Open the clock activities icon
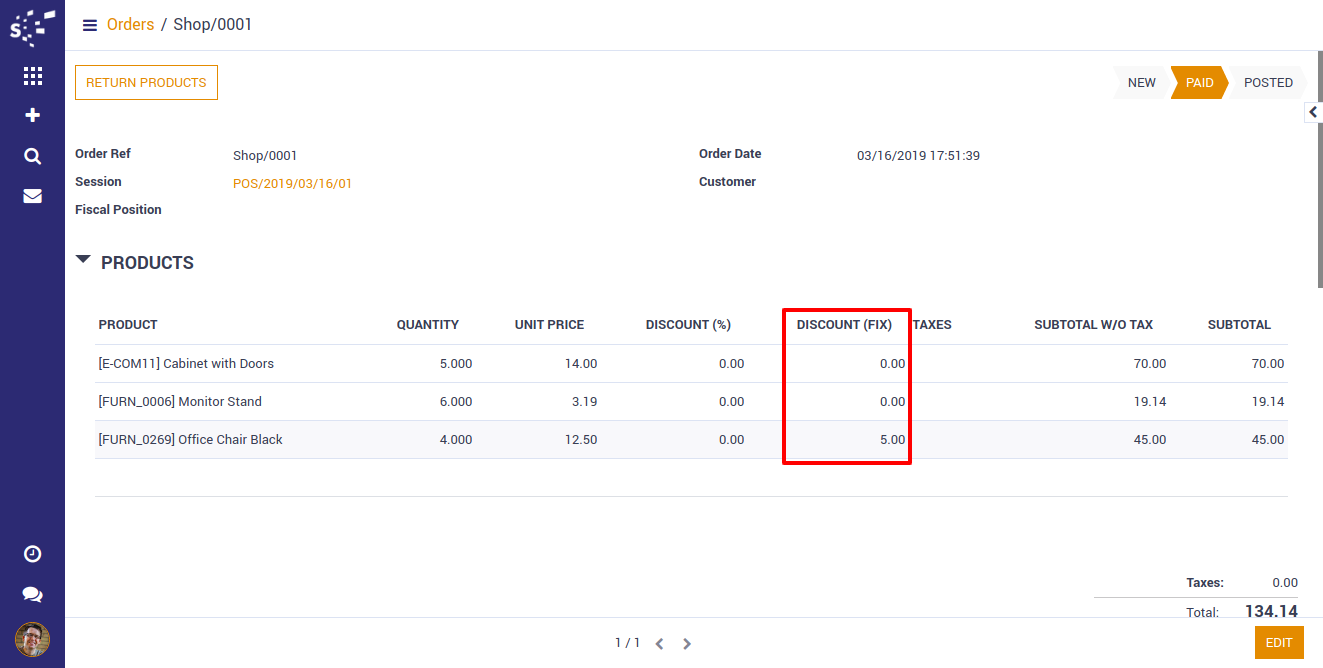Viewport: 1323px width, 668px height. (x=32, y=554)
